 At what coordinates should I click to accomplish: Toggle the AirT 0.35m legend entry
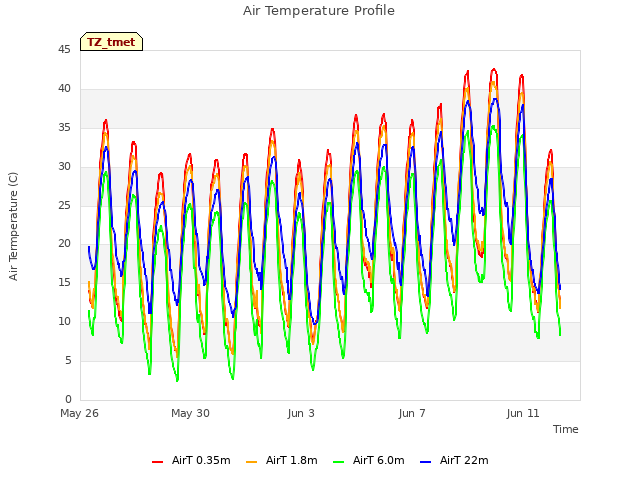pyautogui.click(x=191, y=460)
